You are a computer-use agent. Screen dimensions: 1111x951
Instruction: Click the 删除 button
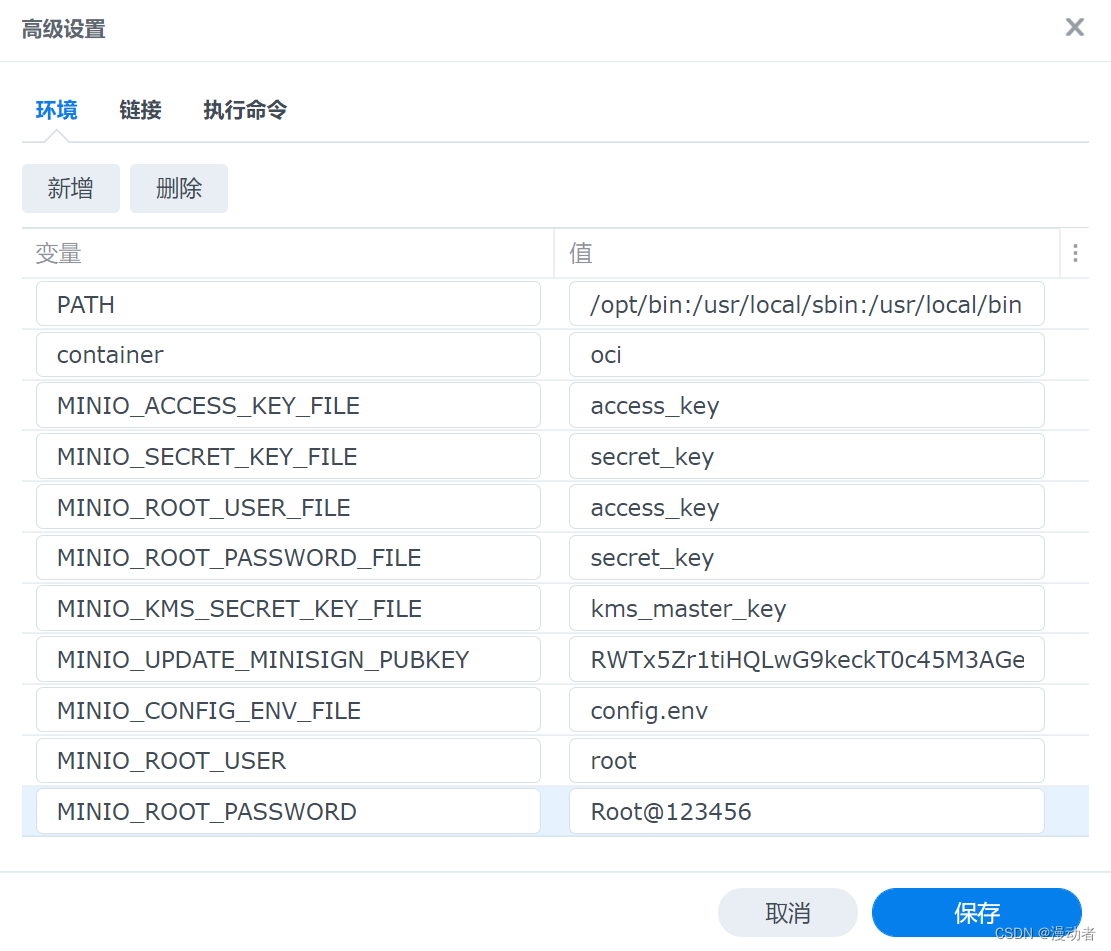178,188
